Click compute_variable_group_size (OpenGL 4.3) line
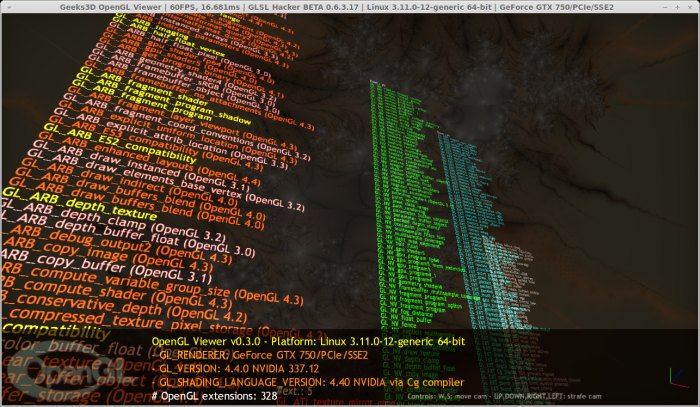 153,284
